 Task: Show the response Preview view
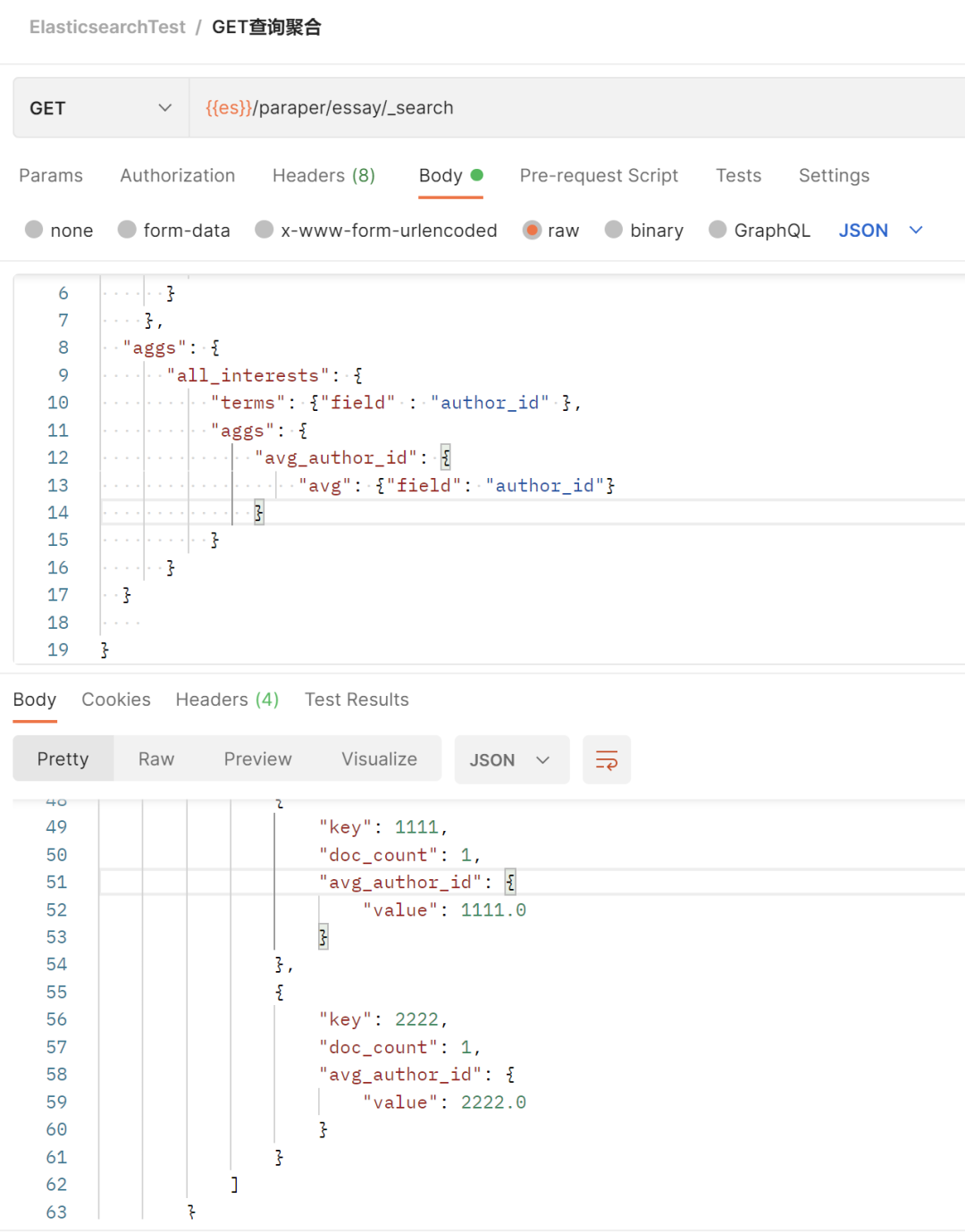tap(257, 759)
